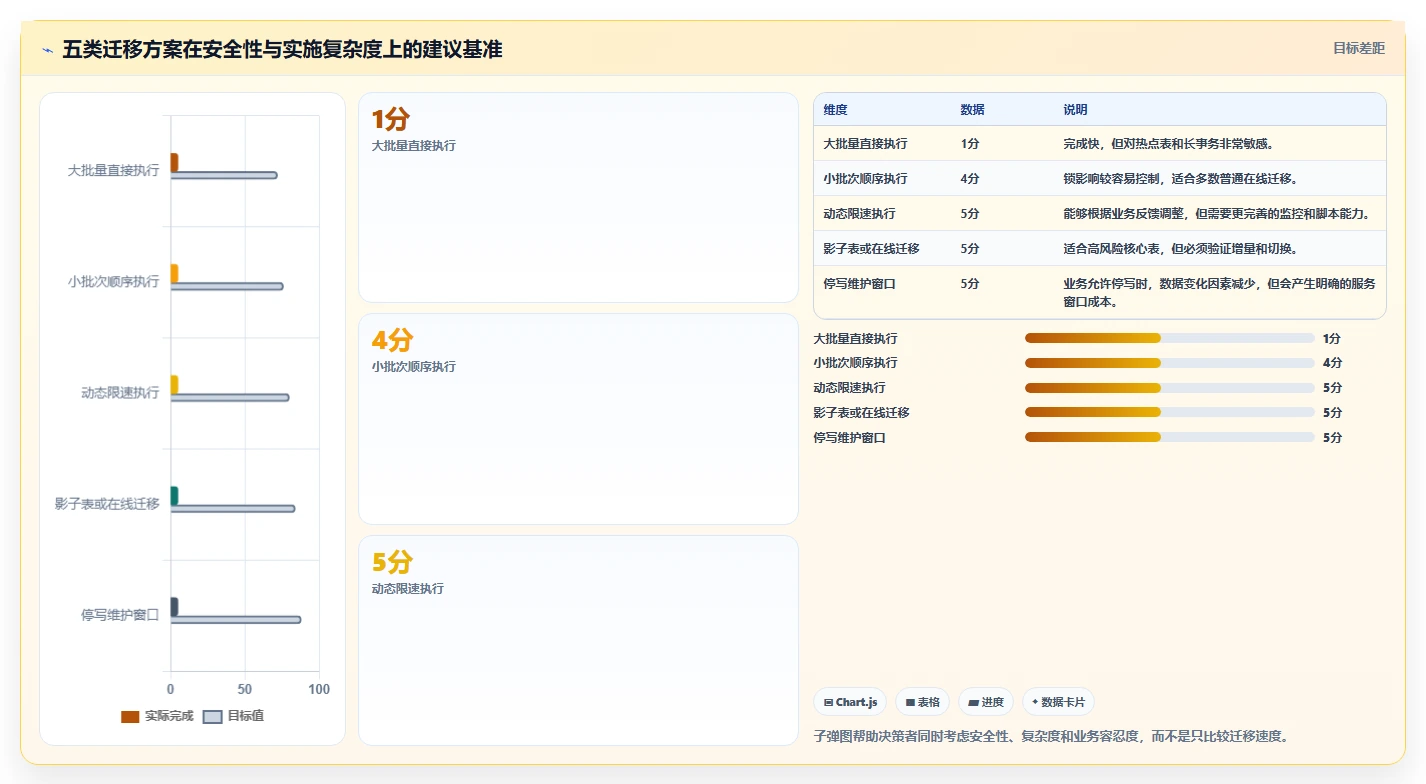Toggle the 实际完成 legend entry
The width and height of the screenshot is (1426, 784).
(x=157, y=716)
